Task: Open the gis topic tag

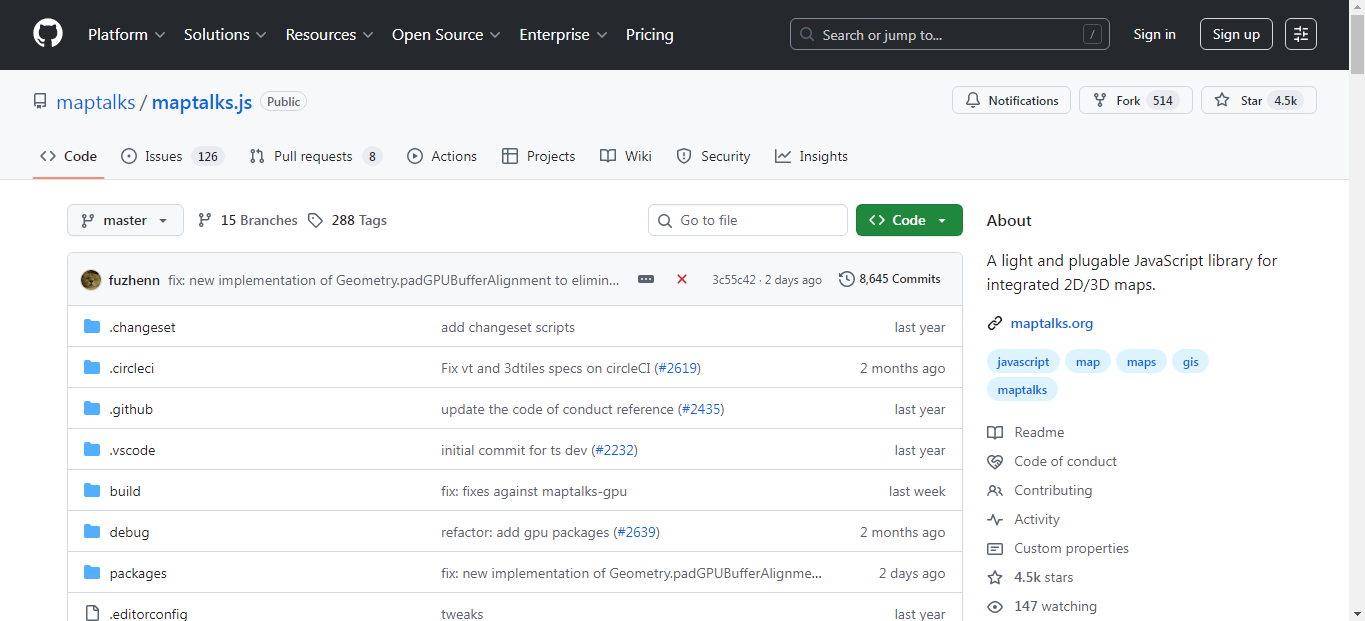Action: pos(1190,362)
